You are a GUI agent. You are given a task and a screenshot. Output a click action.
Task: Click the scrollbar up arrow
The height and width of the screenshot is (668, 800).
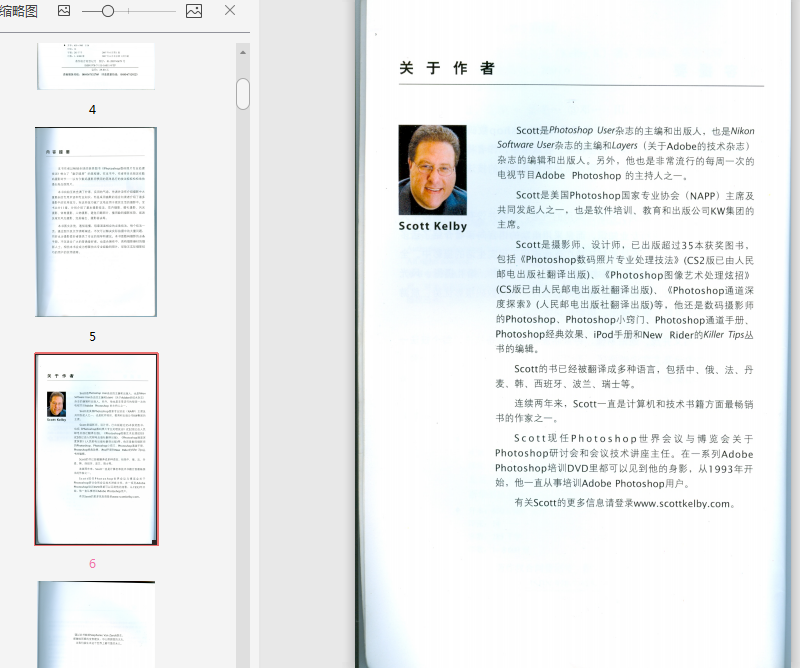click(243, 52)
